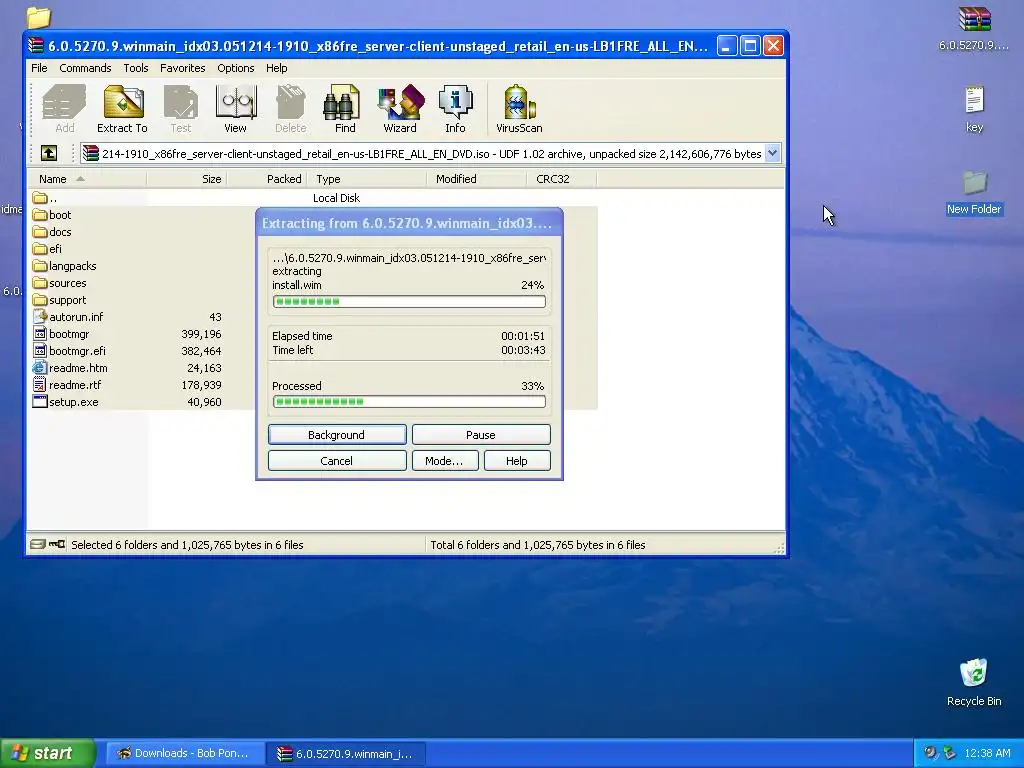Click the disk drive icon in status bar
1024x768 pixels.
[x=38, y=544]
